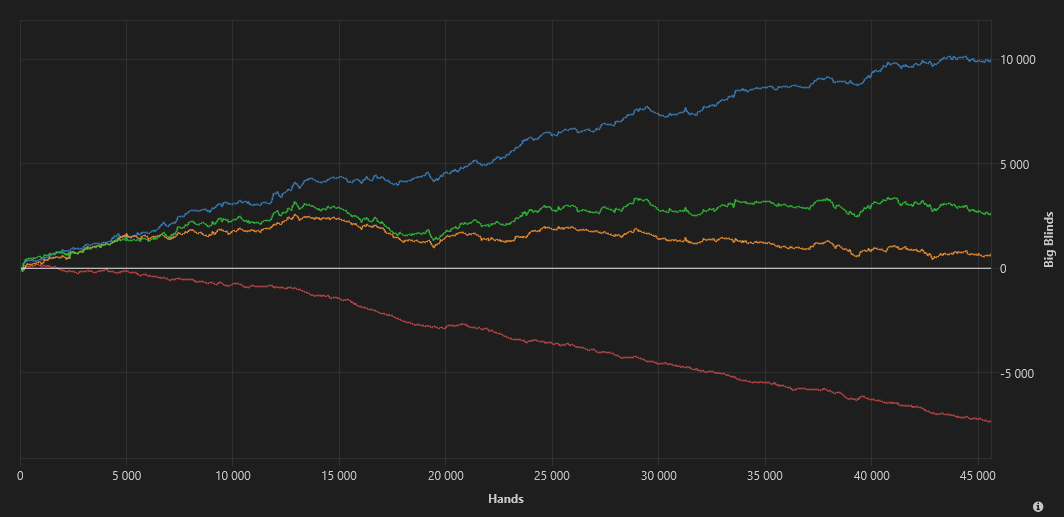The height and width of the screenshot is (517, 1064).
Task: Select the '40 000' x-axis label
Action: coord(871,475)
